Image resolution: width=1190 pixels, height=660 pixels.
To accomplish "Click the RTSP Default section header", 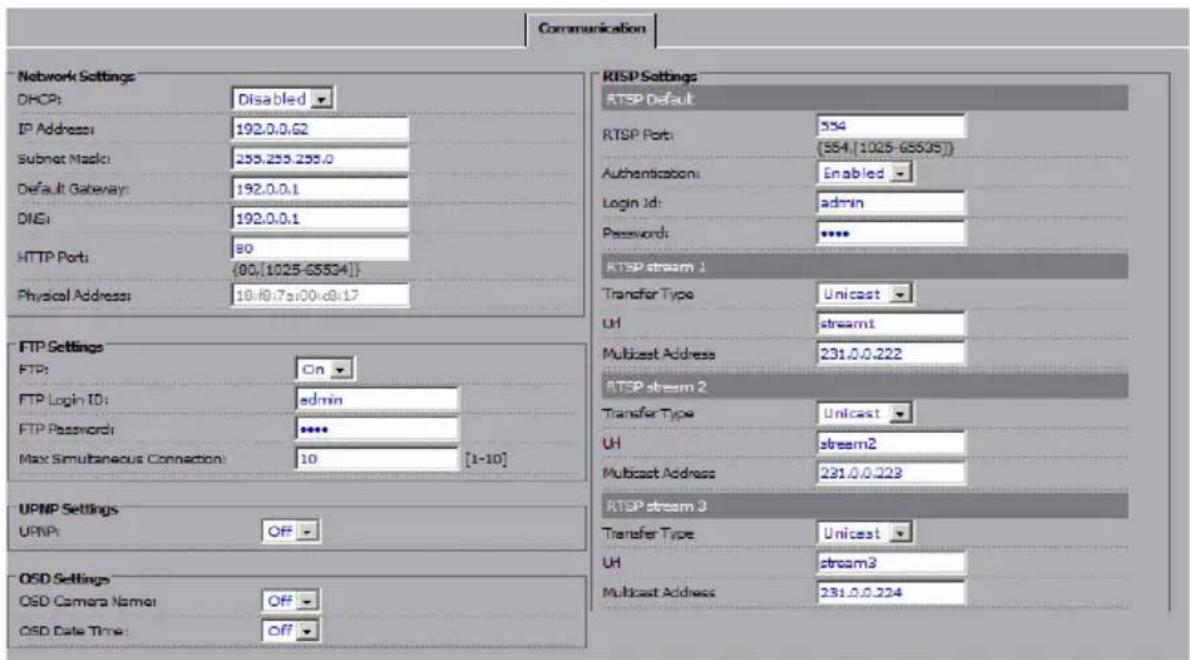I will point(864,99).
